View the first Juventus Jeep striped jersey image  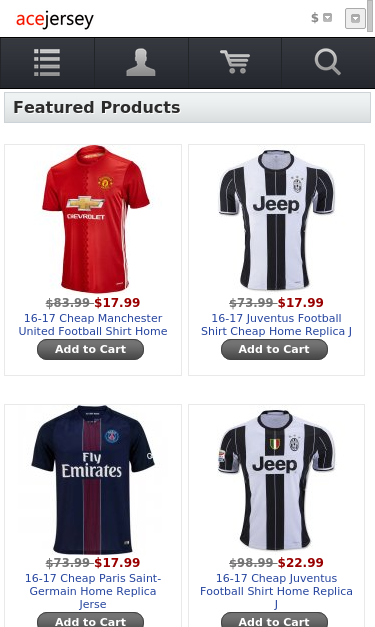coord(276,220)
